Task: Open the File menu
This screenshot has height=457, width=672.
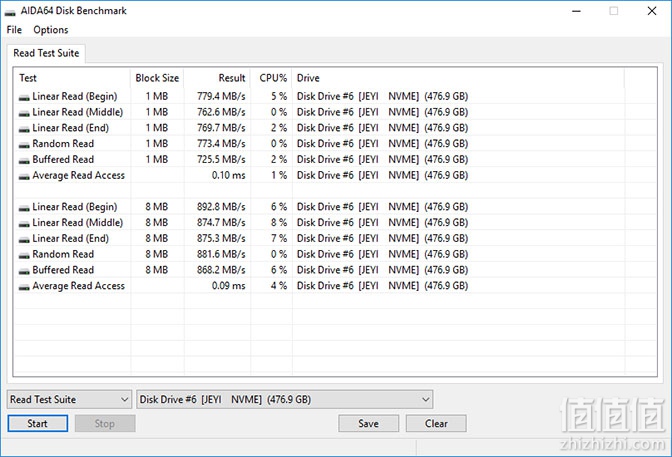Action: [14, 30]
